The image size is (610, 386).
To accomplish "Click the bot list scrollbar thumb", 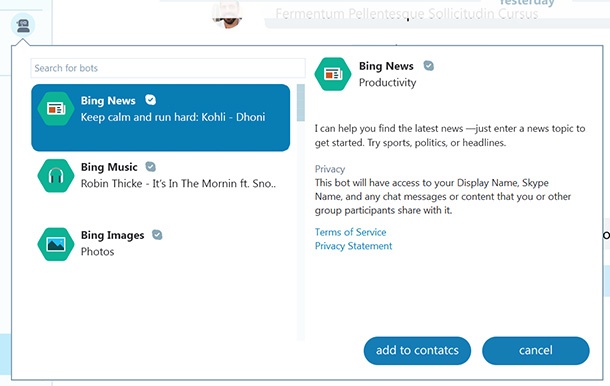I will click(301, 103).
